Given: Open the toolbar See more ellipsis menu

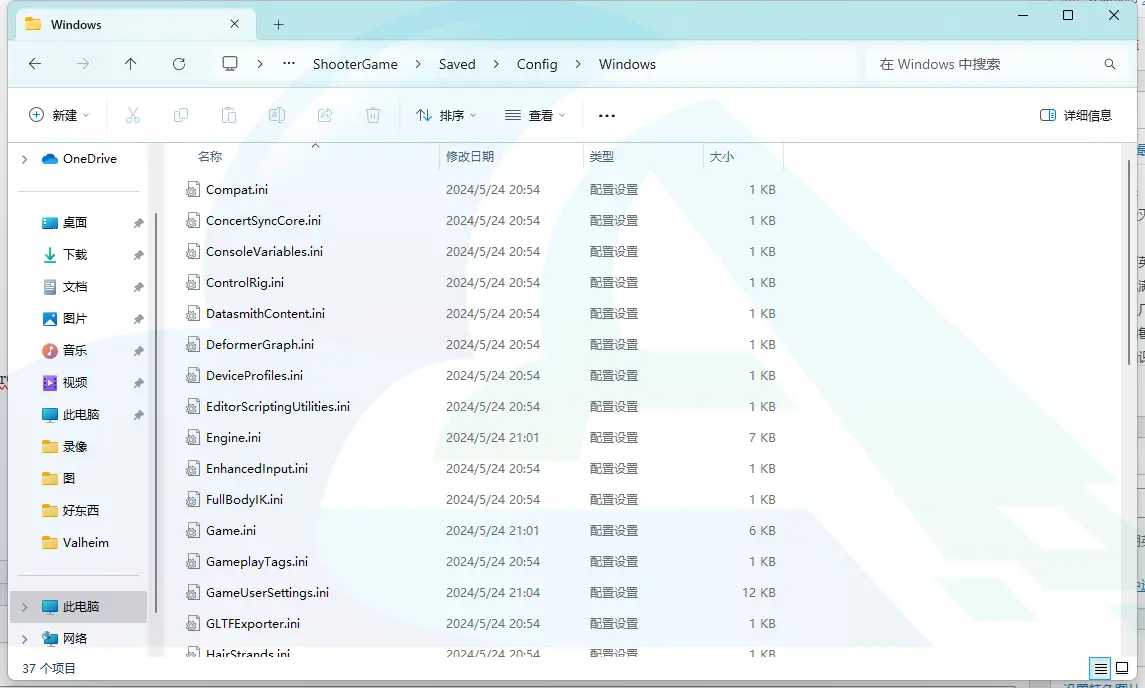Looking at the screenshot, I should coord(607,115).
